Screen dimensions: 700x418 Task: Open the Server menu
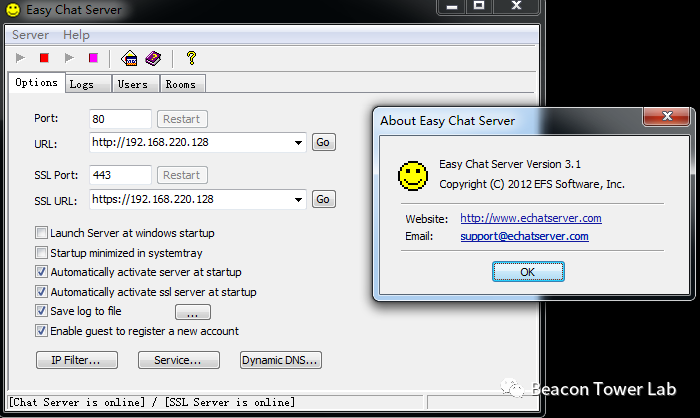pos(30,35)
